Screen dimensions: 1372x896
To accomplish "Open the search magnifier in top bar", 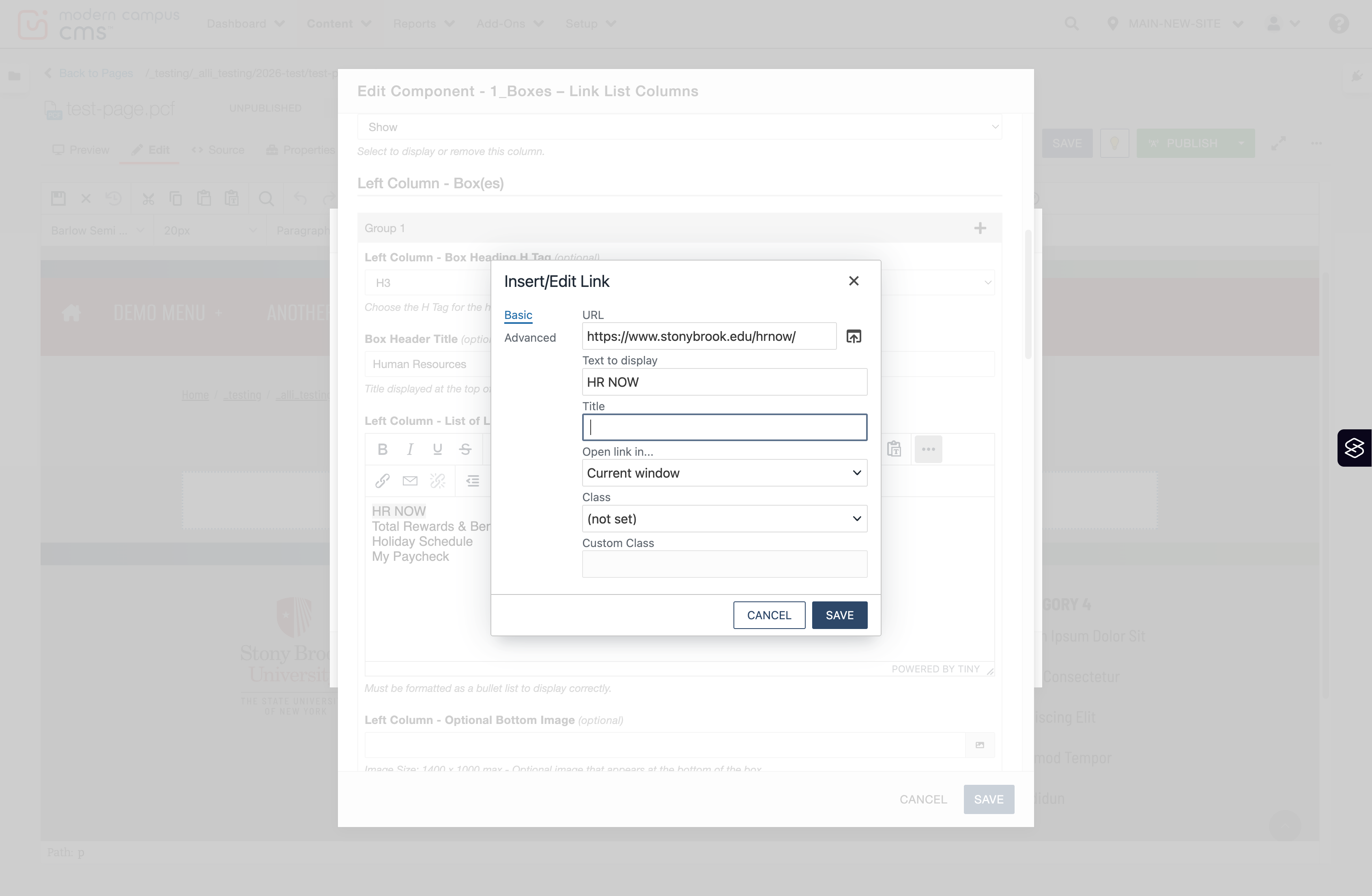I will [1072, 24].
